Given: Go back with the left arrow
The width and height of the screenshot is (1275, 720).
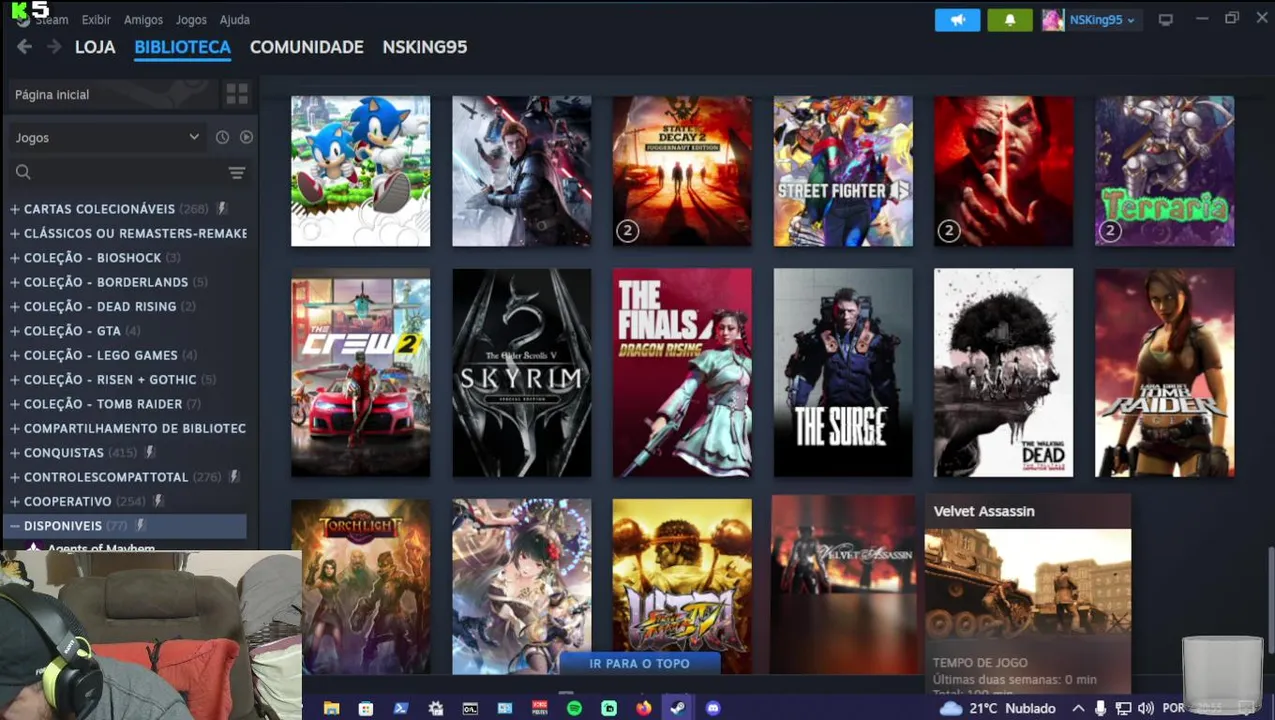Looking at the screenshot, I should tap(24, 47).
